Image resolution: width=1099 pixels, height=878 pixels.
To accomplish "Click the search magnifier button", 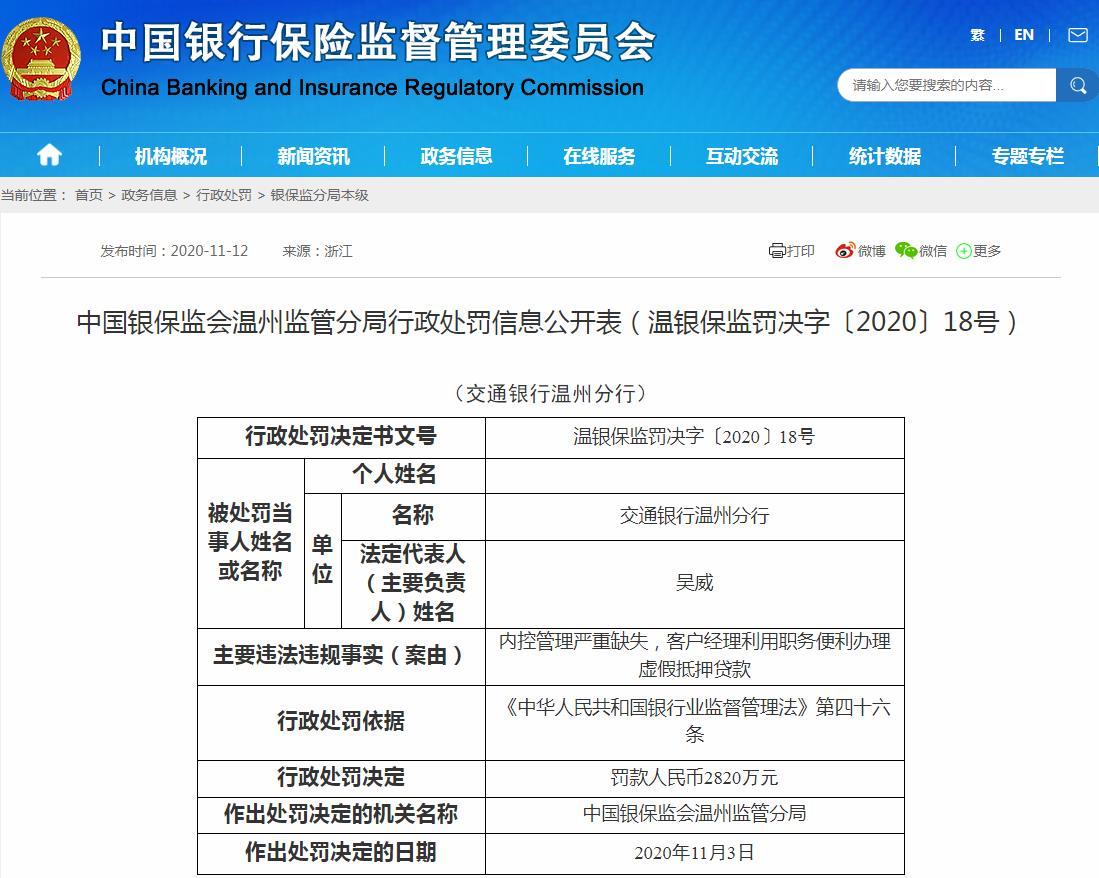I will (1077, 85).
